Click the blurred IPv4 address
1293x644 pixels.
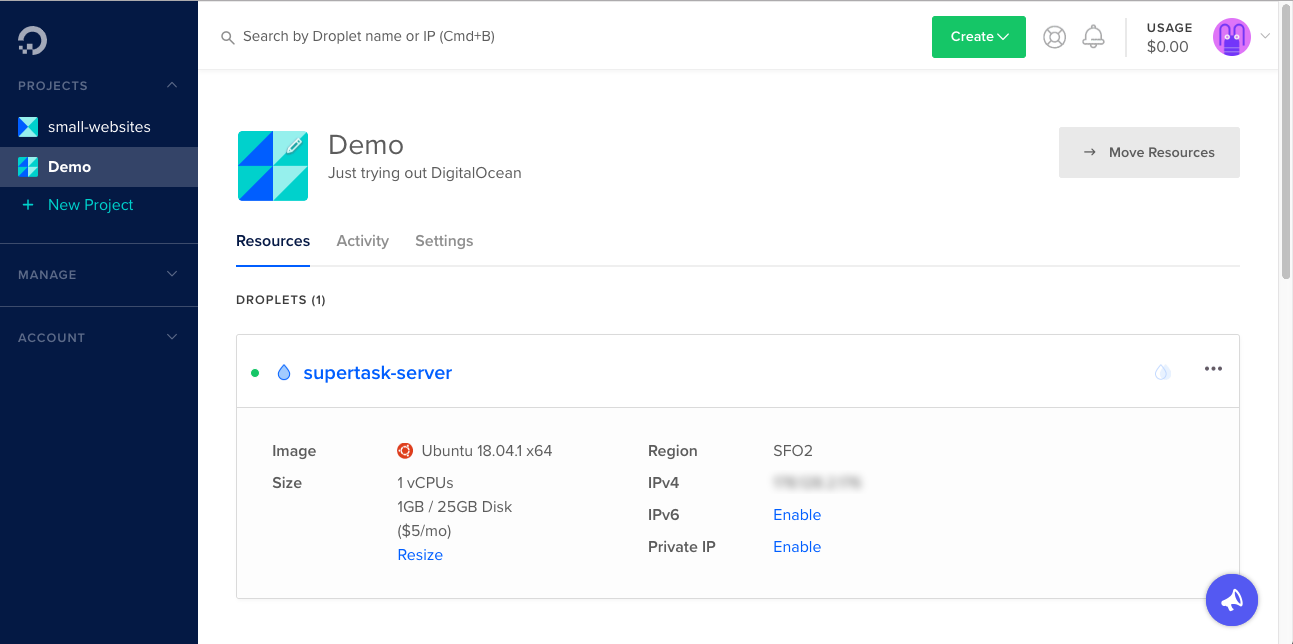(x=817, y=483)
